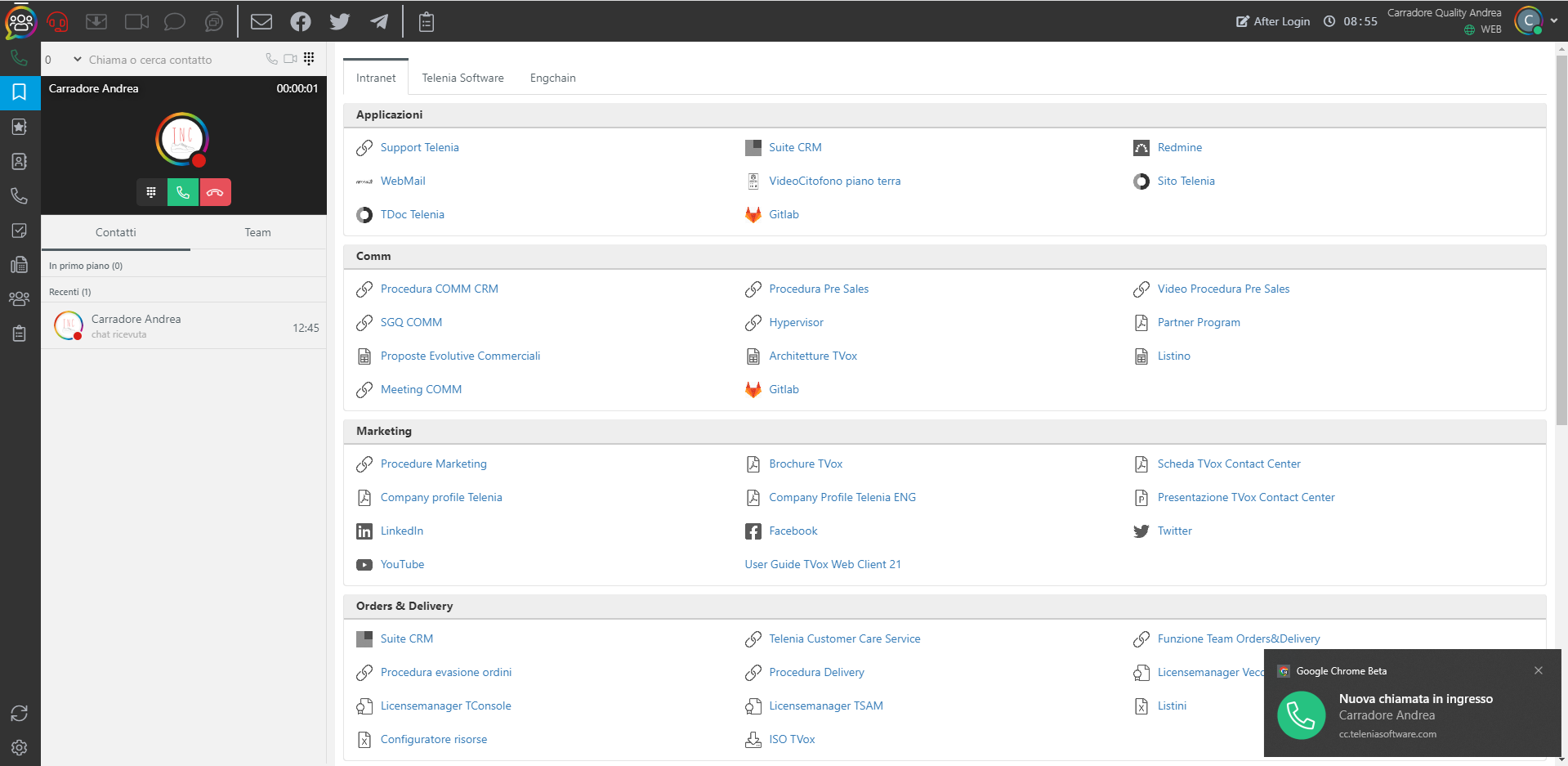This screenshot has width=1568, height=766.
Task: Open the inbox tray icon in top toolbar
Action: point(96,22)
